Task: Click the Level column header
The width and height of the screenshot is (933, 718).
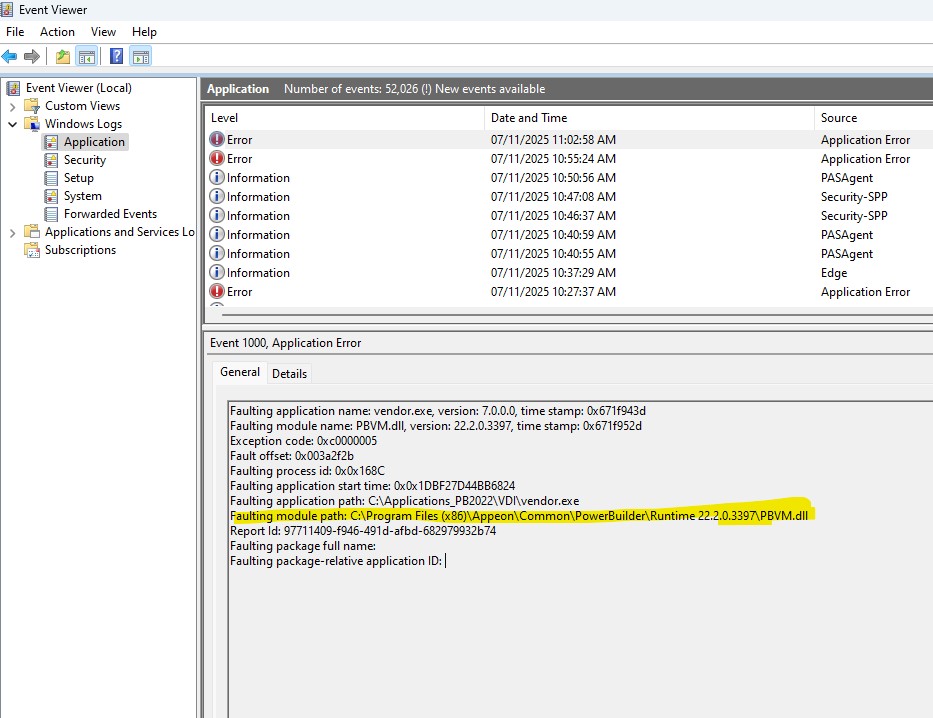Action: click(225, 117)
